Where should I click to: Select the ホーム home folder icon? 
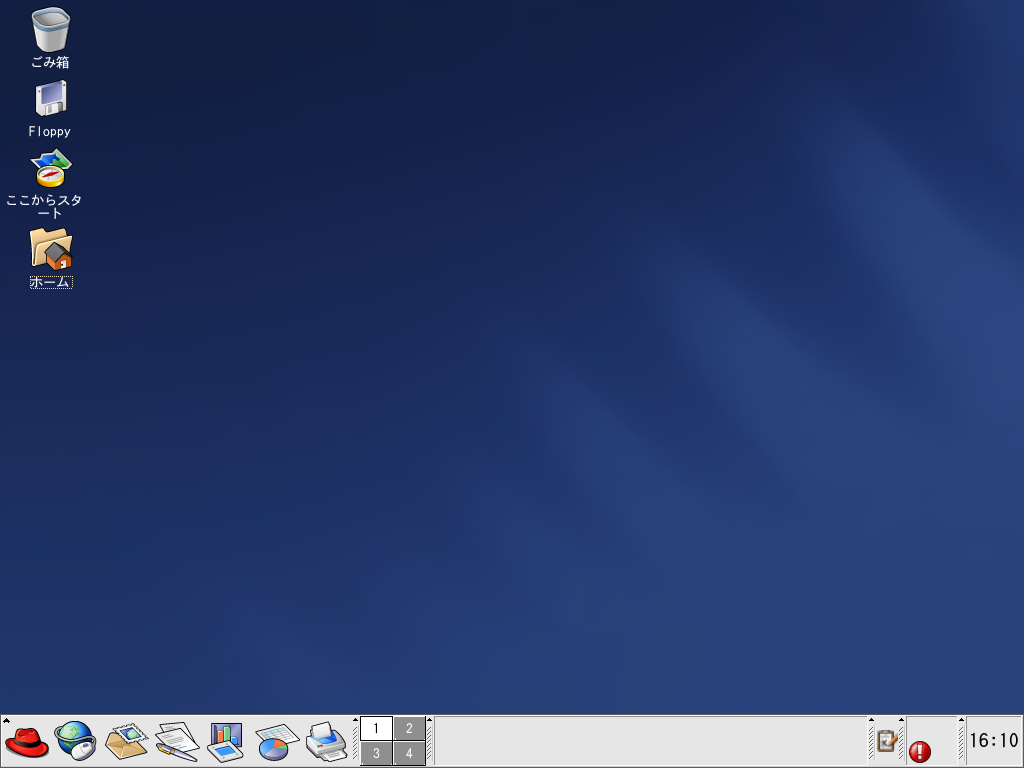coord(50,248)
